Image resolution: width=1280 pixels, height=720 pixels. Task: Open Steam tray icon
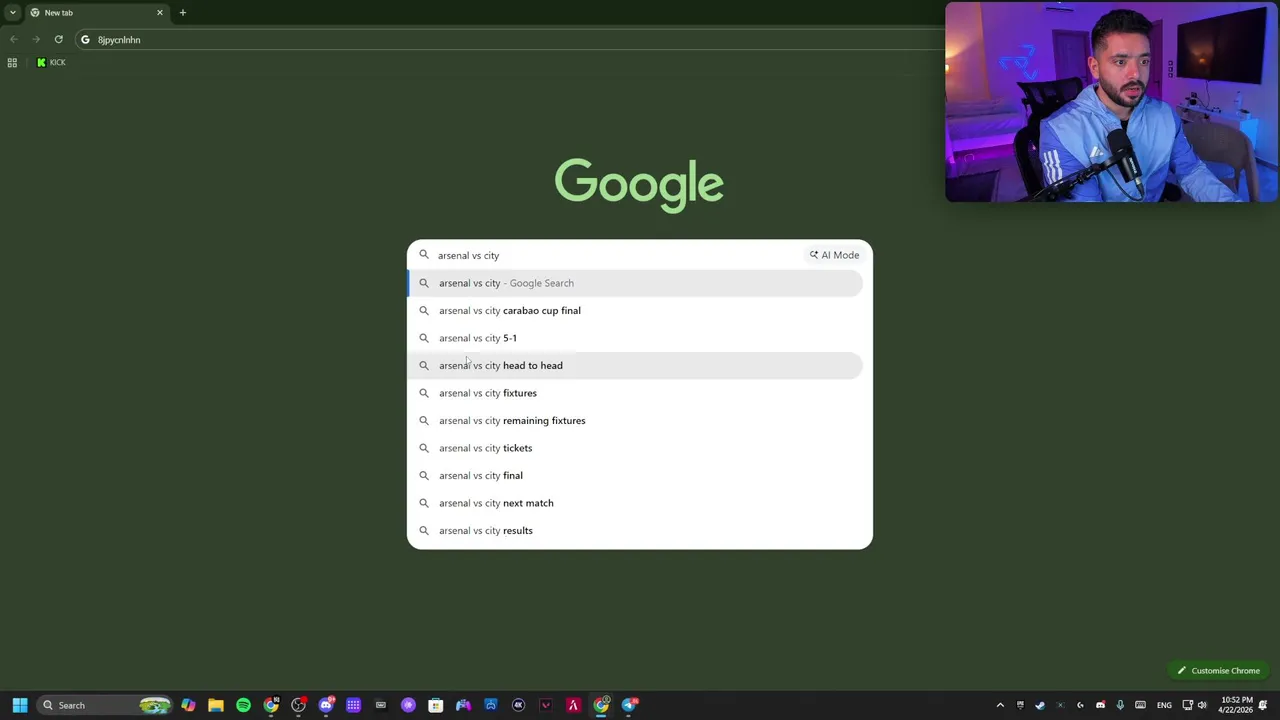click(1040, 705)
